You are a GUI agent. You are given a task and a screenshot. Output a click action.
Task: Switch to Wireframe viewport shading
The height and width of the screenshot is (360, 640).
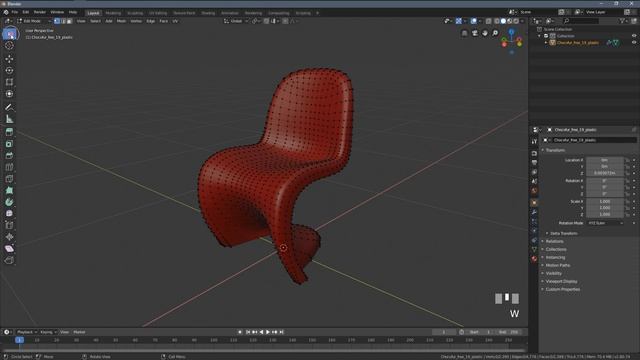click(x=497, y=21)
